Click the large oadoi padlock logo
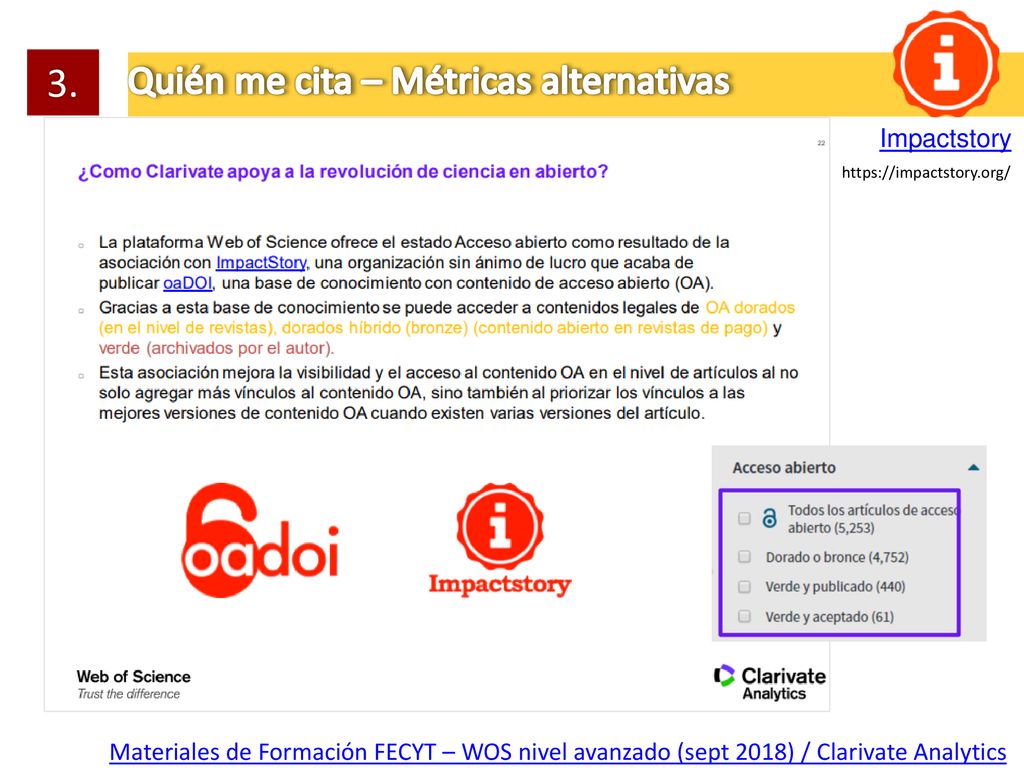The image size is (1024, 768). click(260, 540)
